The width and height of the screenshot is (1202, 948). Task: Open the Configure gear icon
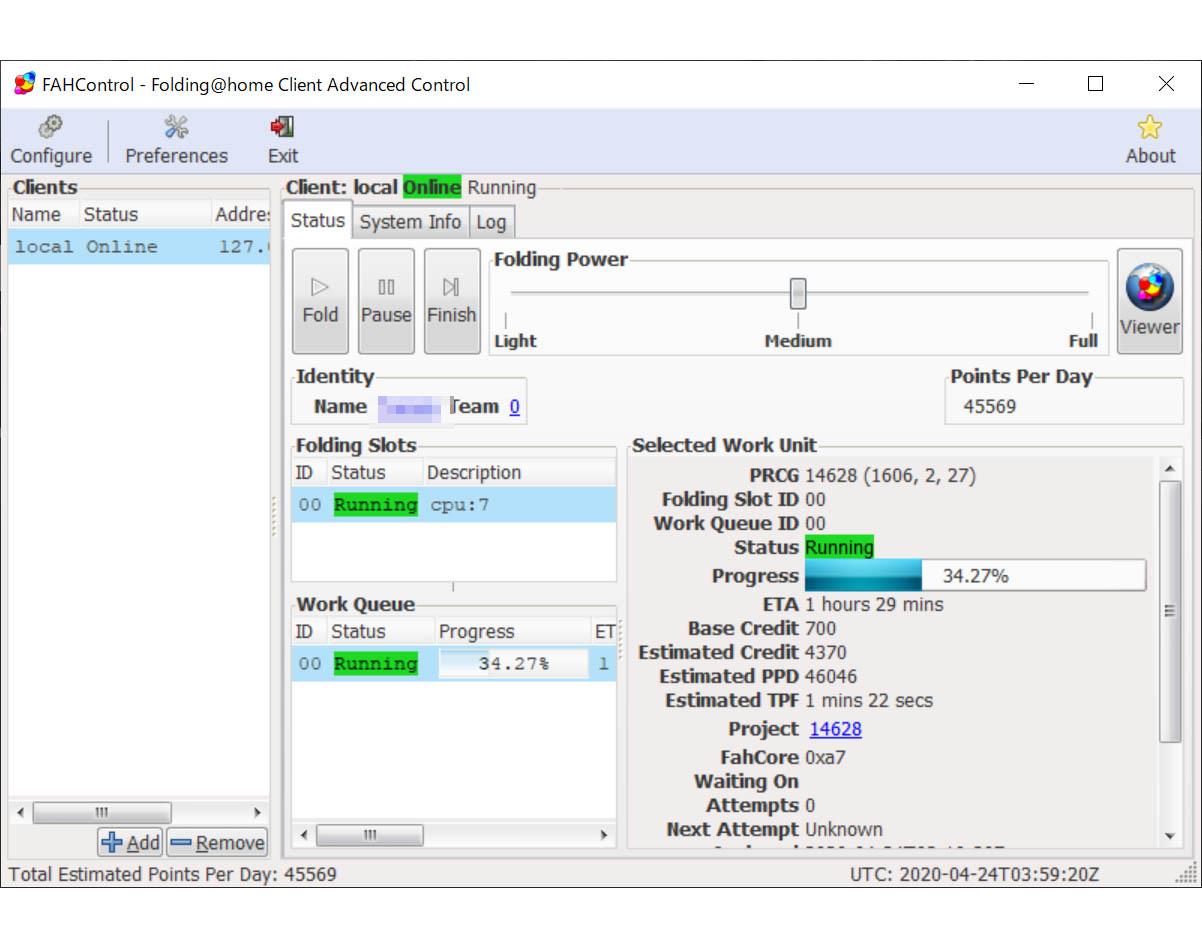coord(50,127)
